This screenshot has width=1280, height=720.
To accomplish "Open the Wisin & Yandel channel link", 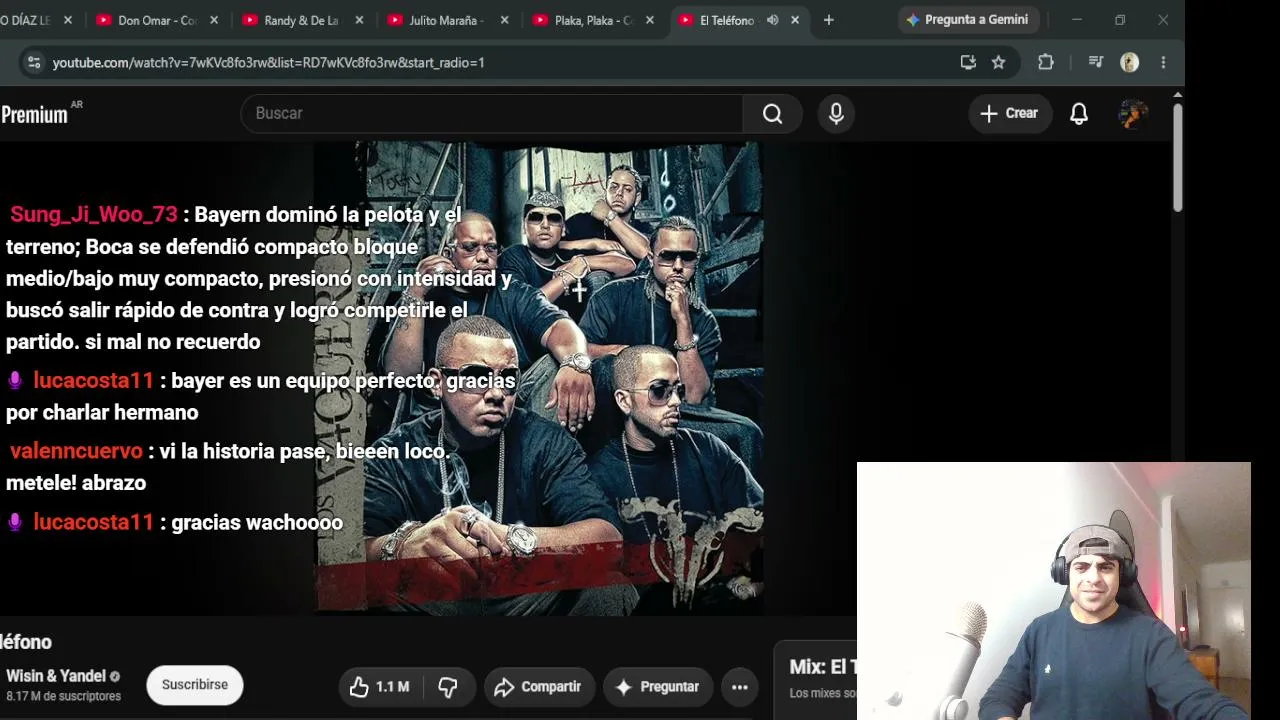I will [x=56, y=676].
